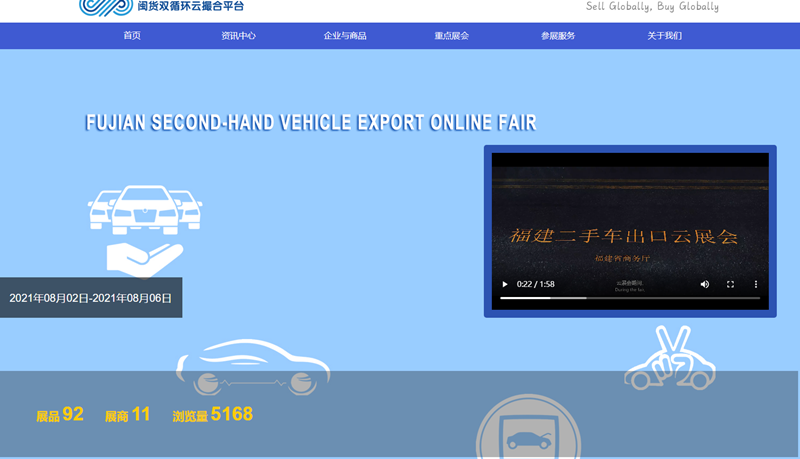Open 重点展会 navigation item
Viewport: 800px width, 459px height.
pos(451,36)
